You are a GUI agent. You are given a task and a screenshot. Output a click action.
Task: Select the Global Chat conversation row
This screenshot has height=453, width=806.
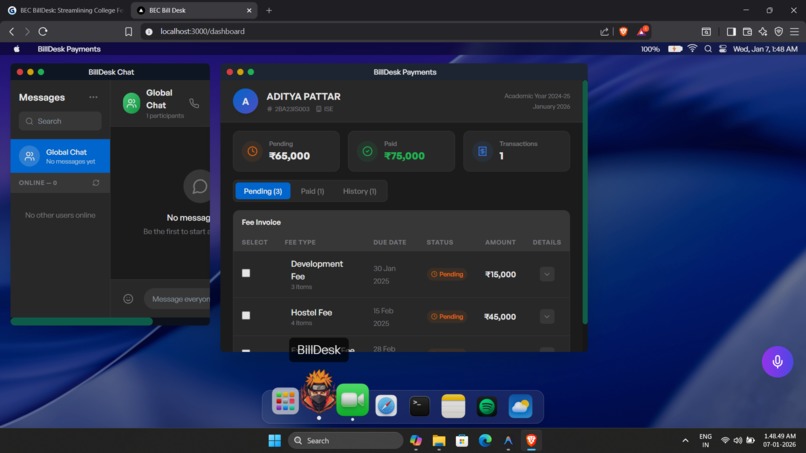coord(60,156)
